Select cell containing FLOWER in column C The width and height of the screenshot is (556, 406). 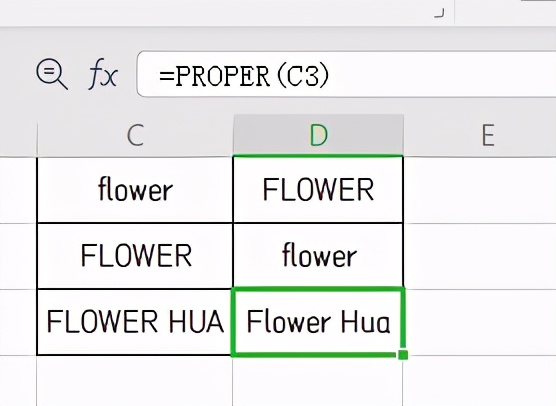[135, 256]
